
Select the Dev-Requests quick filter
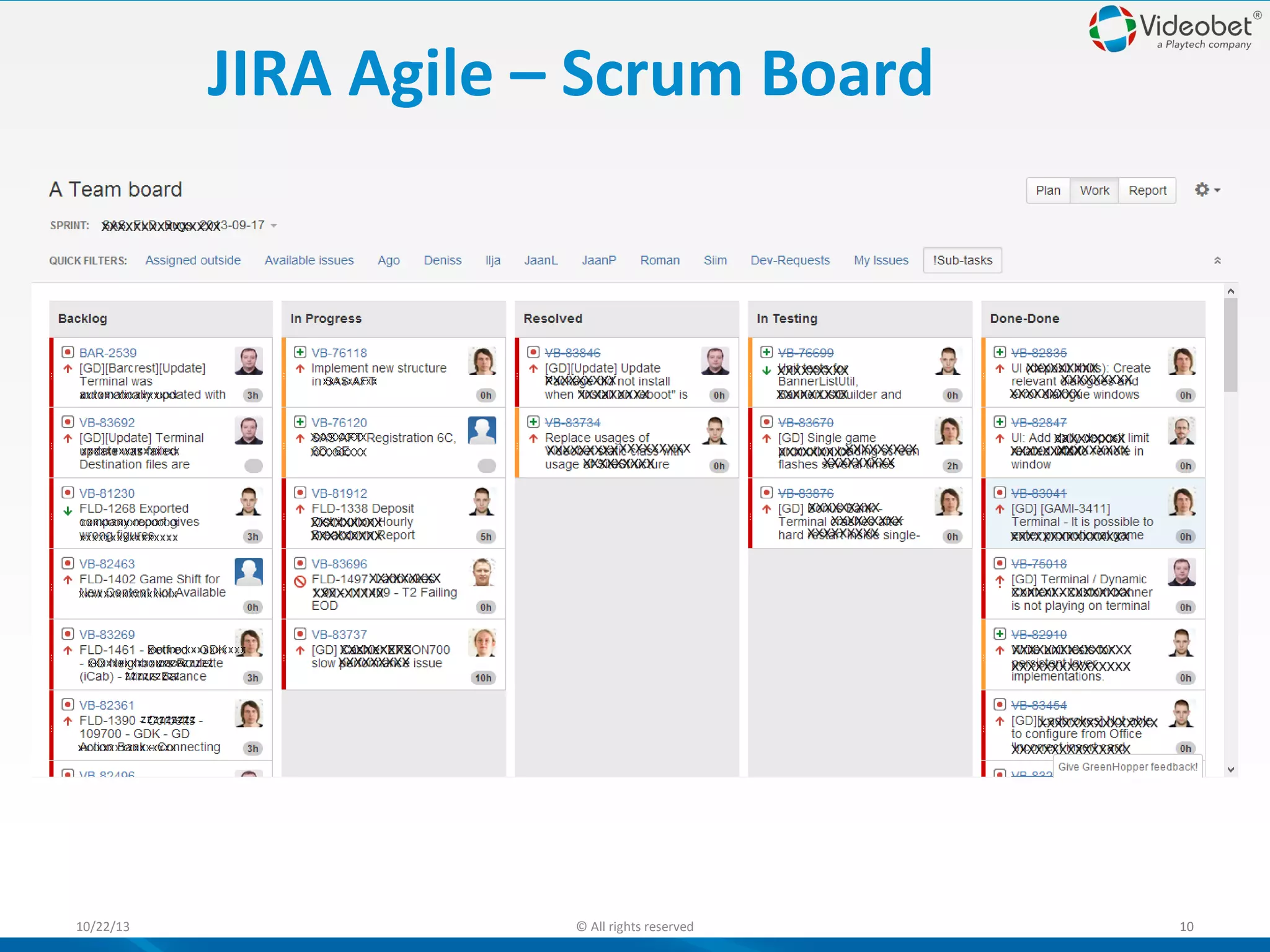(790, 260)
